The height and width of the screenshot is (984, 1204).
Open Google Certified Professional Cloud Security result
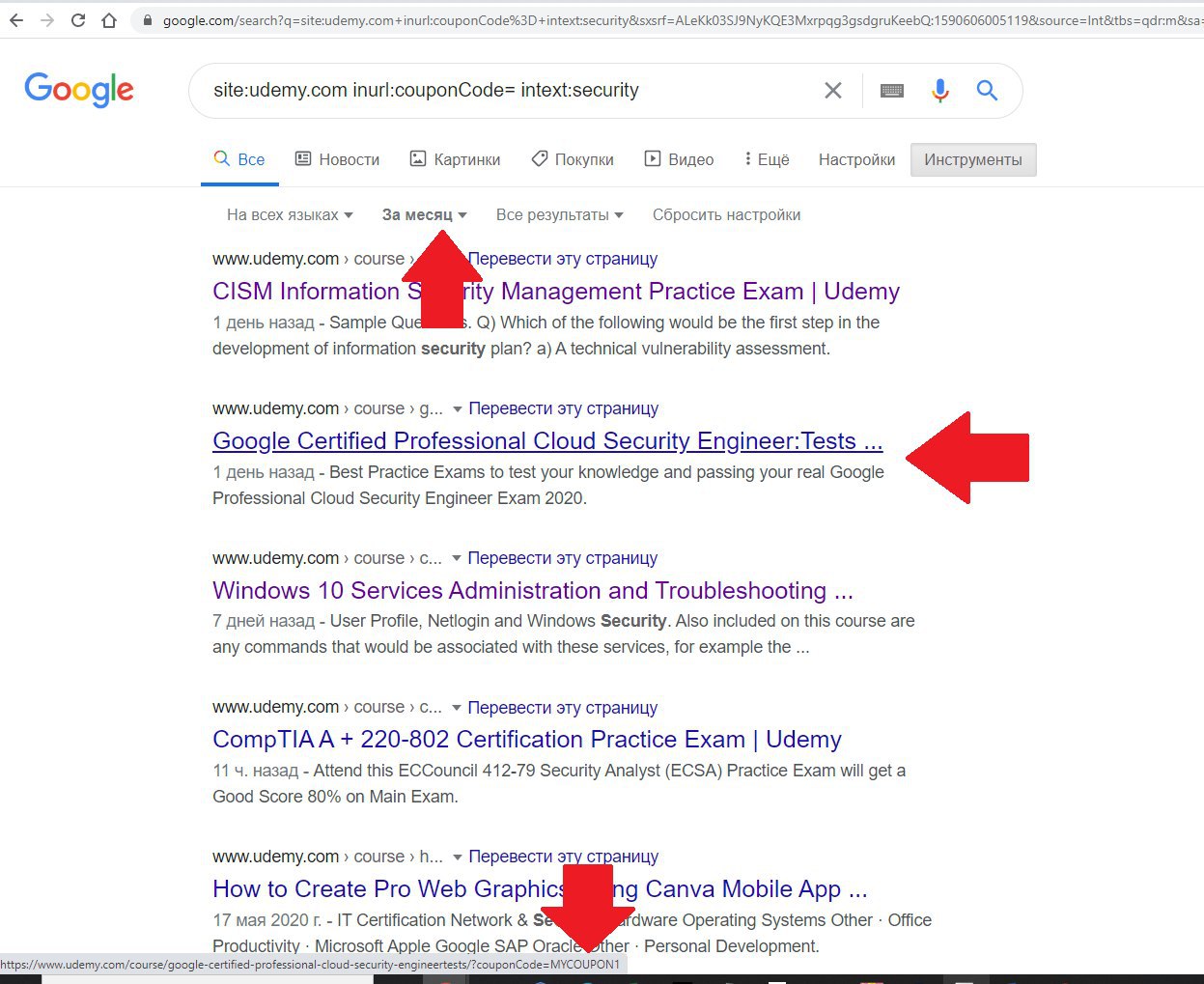pyautogui.click(x=547, y=441)
